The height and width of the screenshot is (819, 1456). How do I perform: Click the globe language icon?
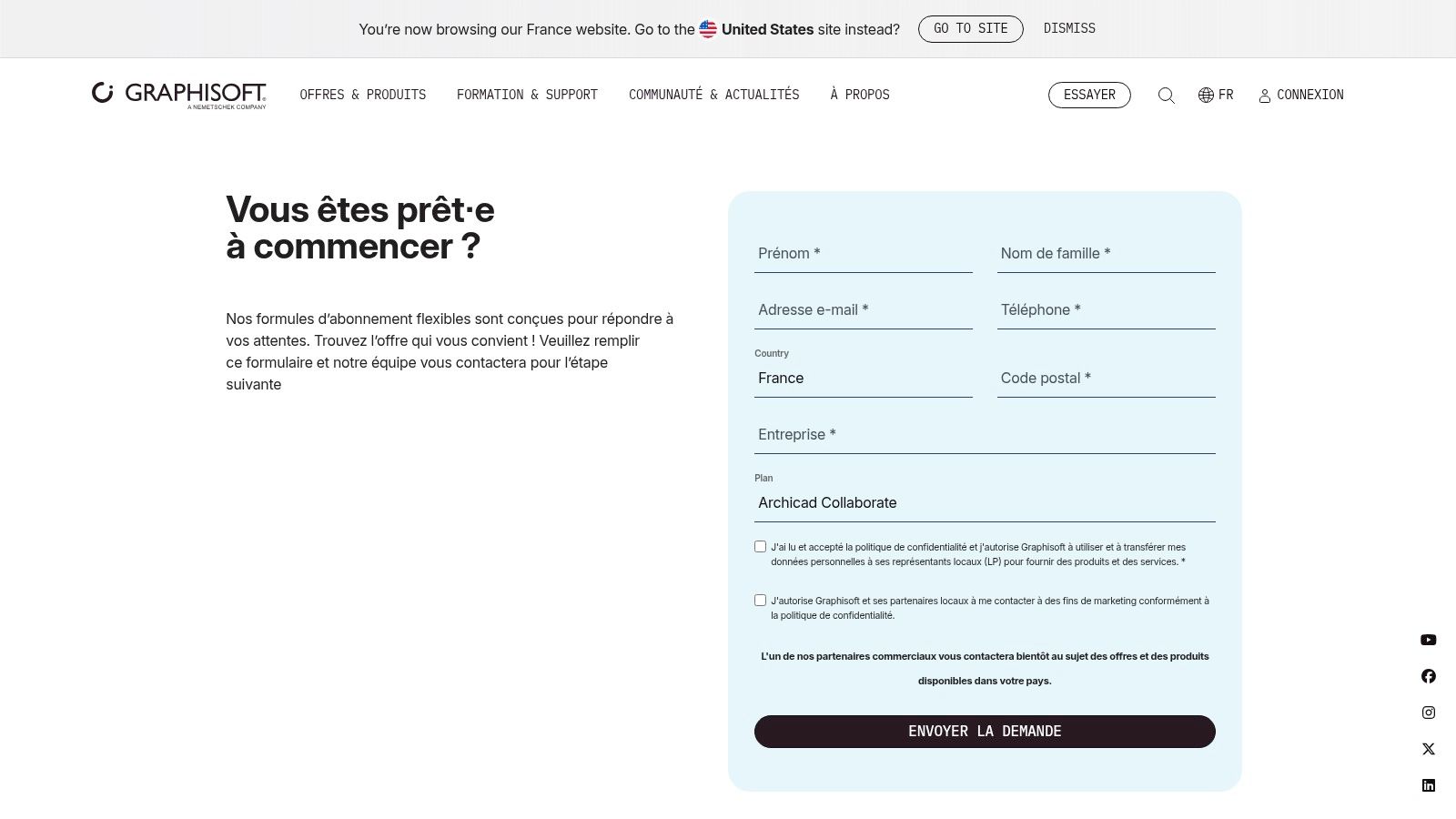coord(1206,96)
